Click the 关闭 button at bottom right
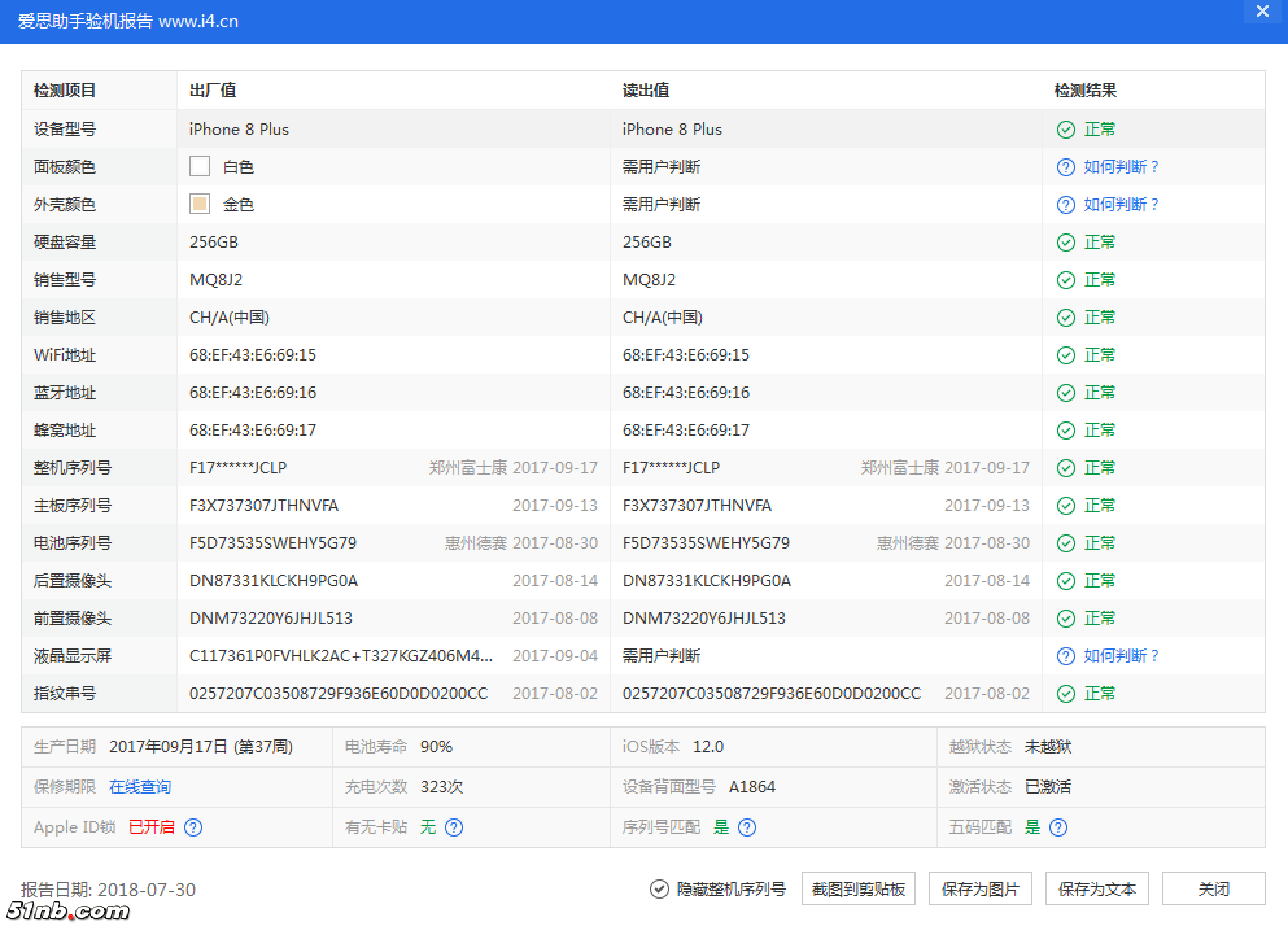Viewport: 1288px width, 926px height. (1215, 889)
